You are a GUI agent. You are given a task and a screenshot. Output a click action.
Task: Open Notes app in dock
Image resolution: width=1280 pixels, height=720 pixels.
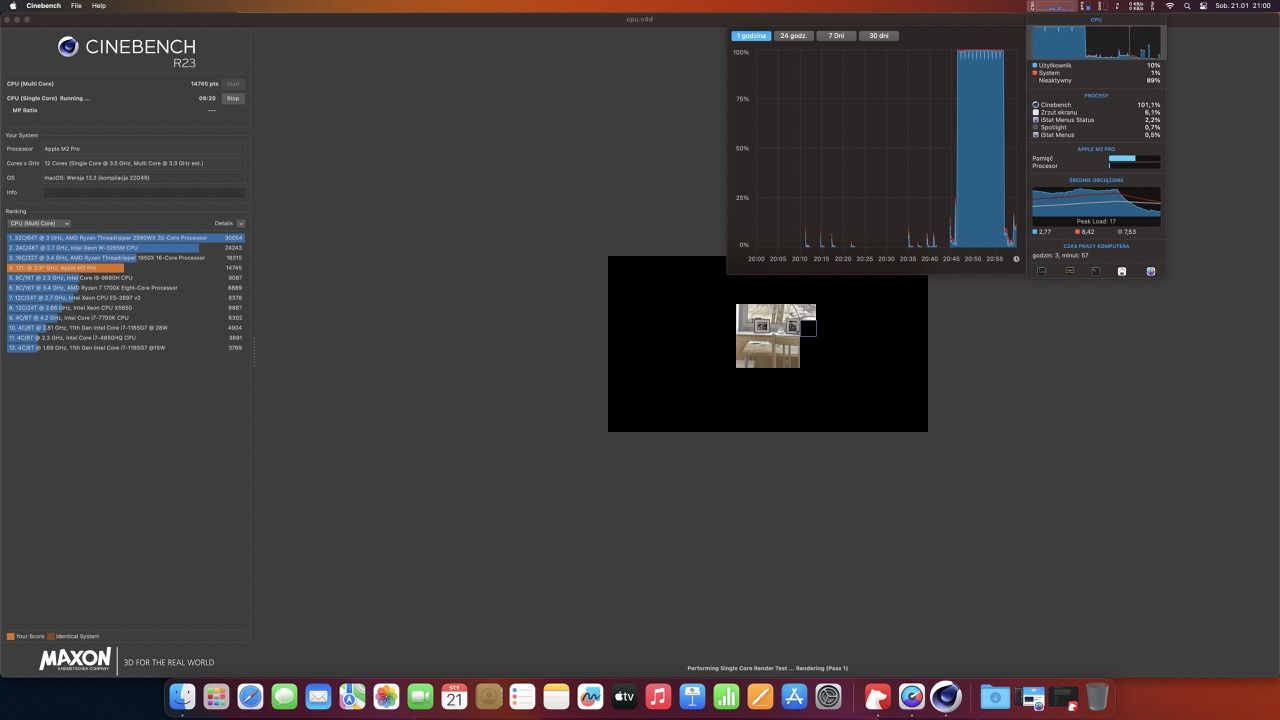pyautogui.click(x=557, y=696)
